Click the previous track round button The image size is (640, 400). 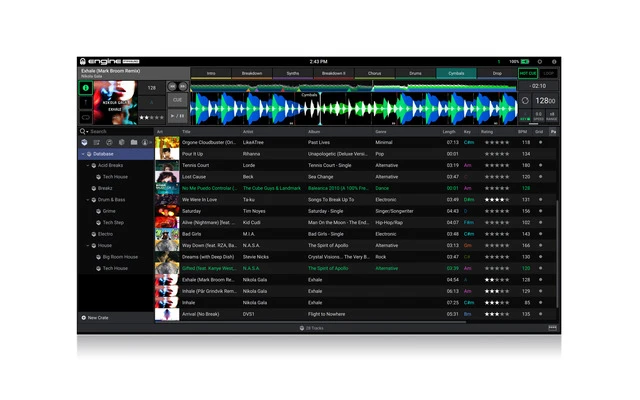click(x=172, y=87)
